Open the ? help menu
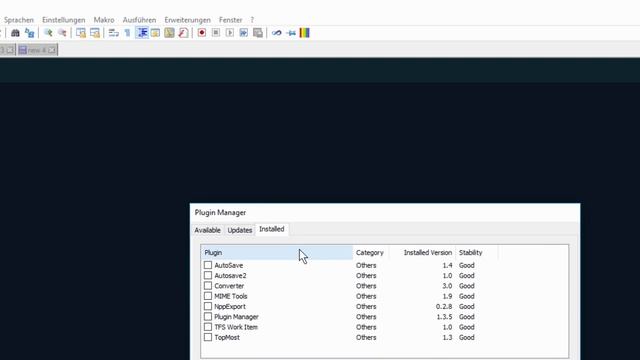 [x=252, y=20]
